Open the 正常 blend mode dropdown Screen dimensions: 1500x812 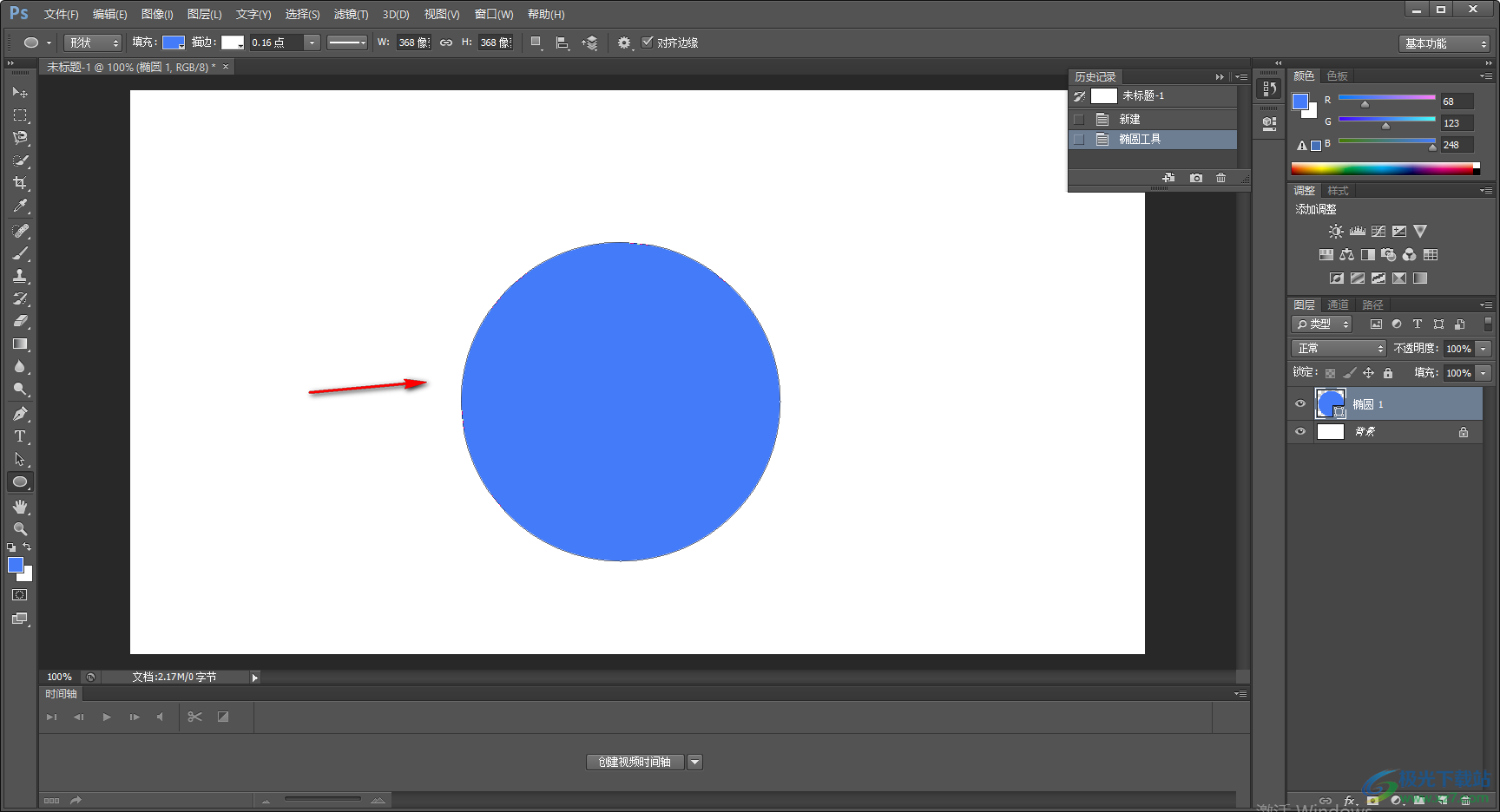[x=1339, y=348]
